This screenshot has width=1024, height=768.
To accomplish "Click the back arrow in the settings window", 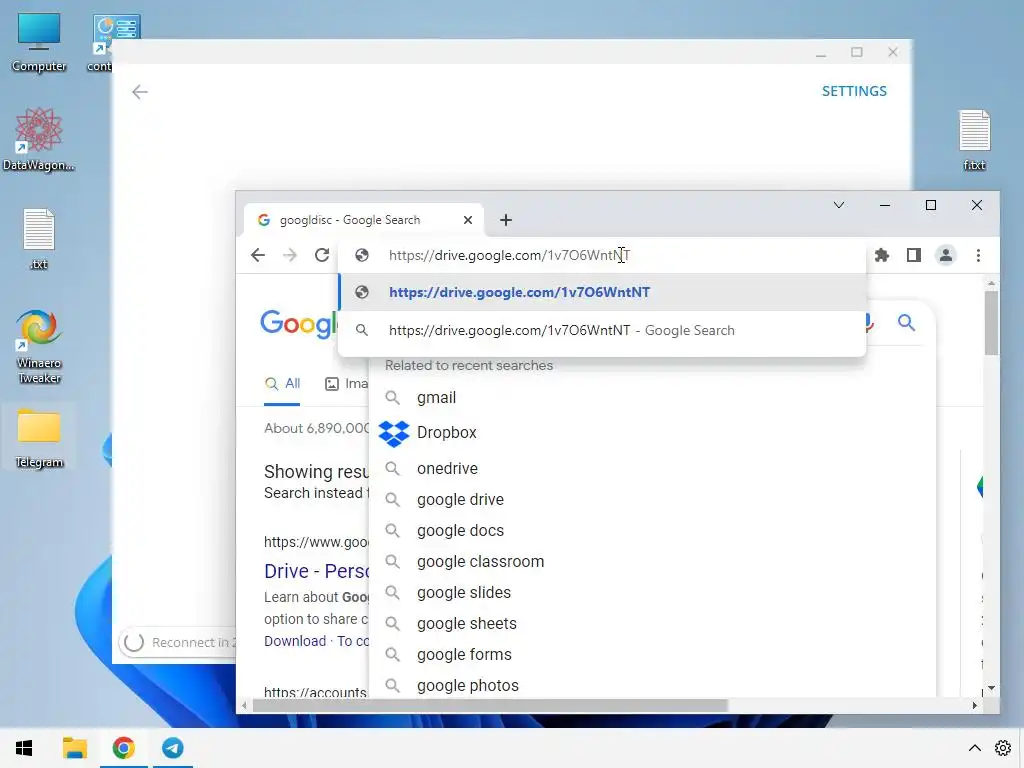I will pyautogui.click(x=140, y=92).
